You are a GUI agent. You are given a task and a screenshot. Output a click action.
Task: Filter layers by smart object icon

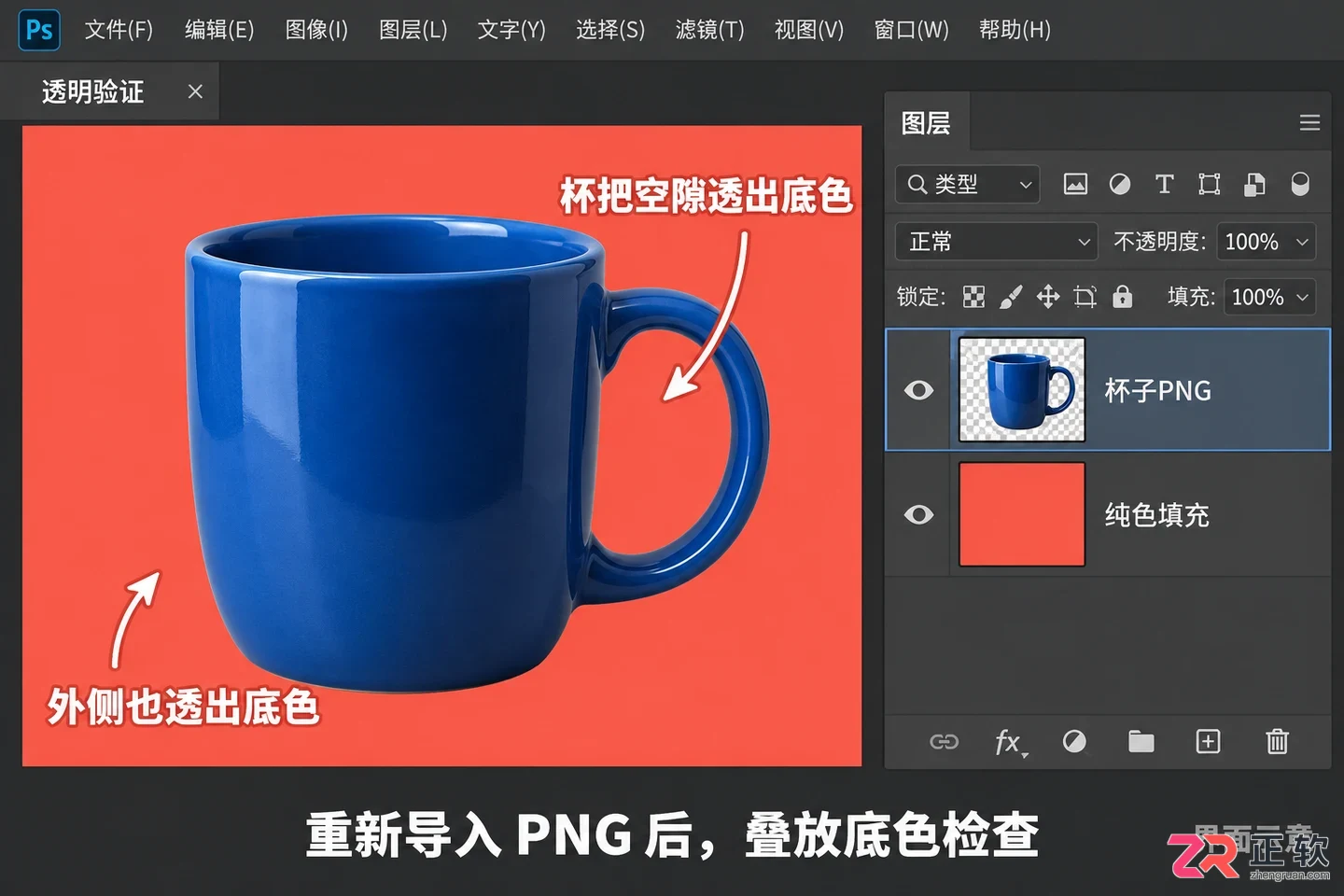click(x=1254, y=184)
